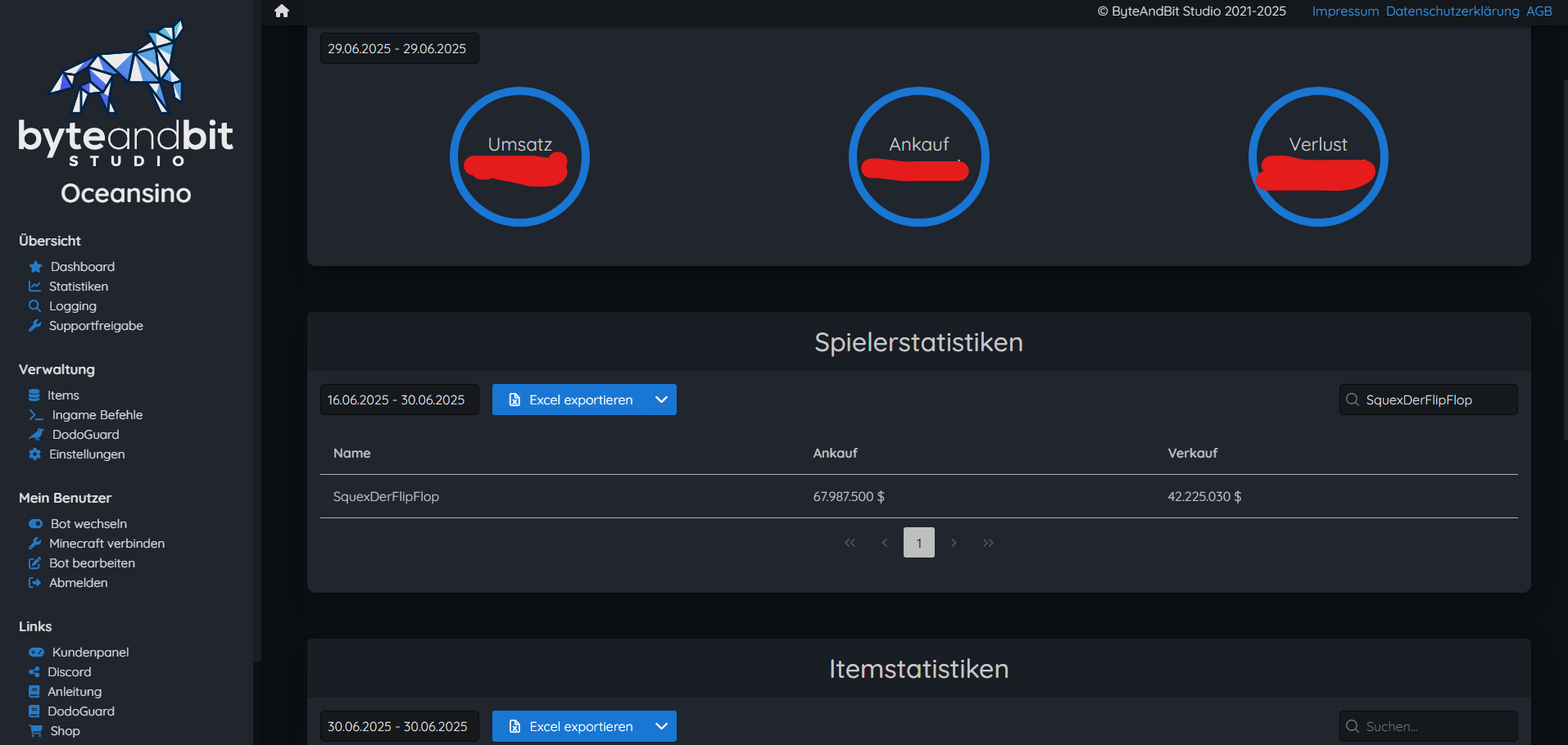
Task: Click the DodoGuard bird icon under Verwaltung
Action: [x=36, y=435]
